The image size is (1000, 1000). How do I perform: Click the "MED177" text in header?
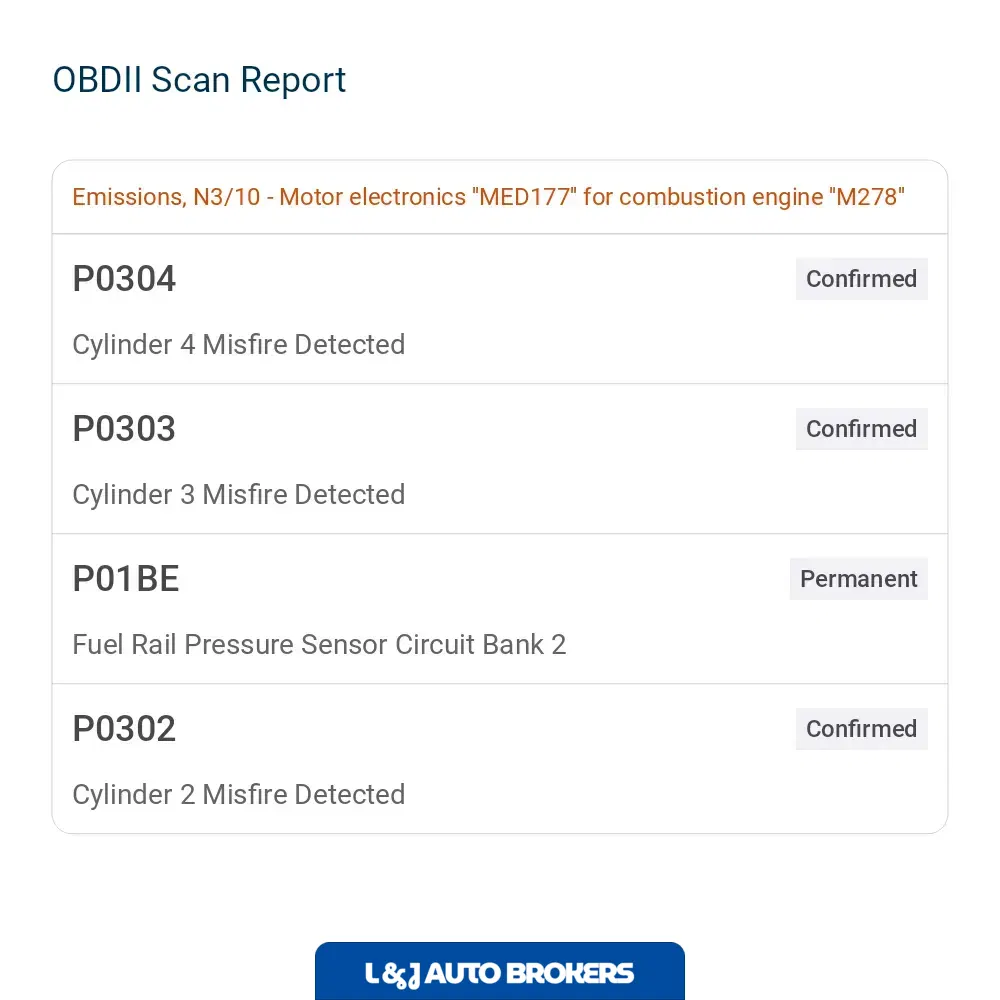(x=524, y=197)
